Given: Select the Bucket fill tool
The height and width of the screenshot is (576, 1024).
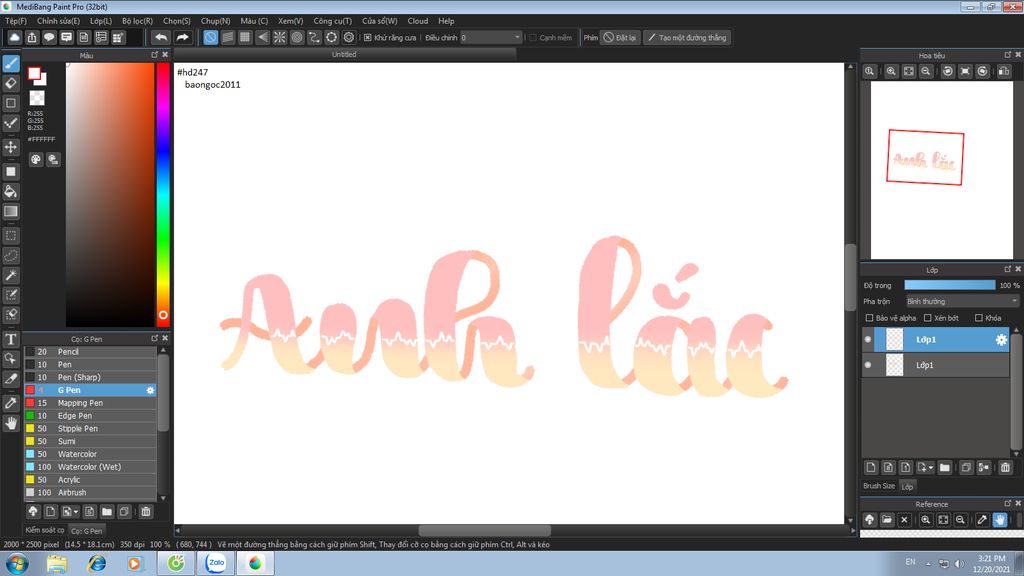Looking at the screenshot, I should coord(11,191).
